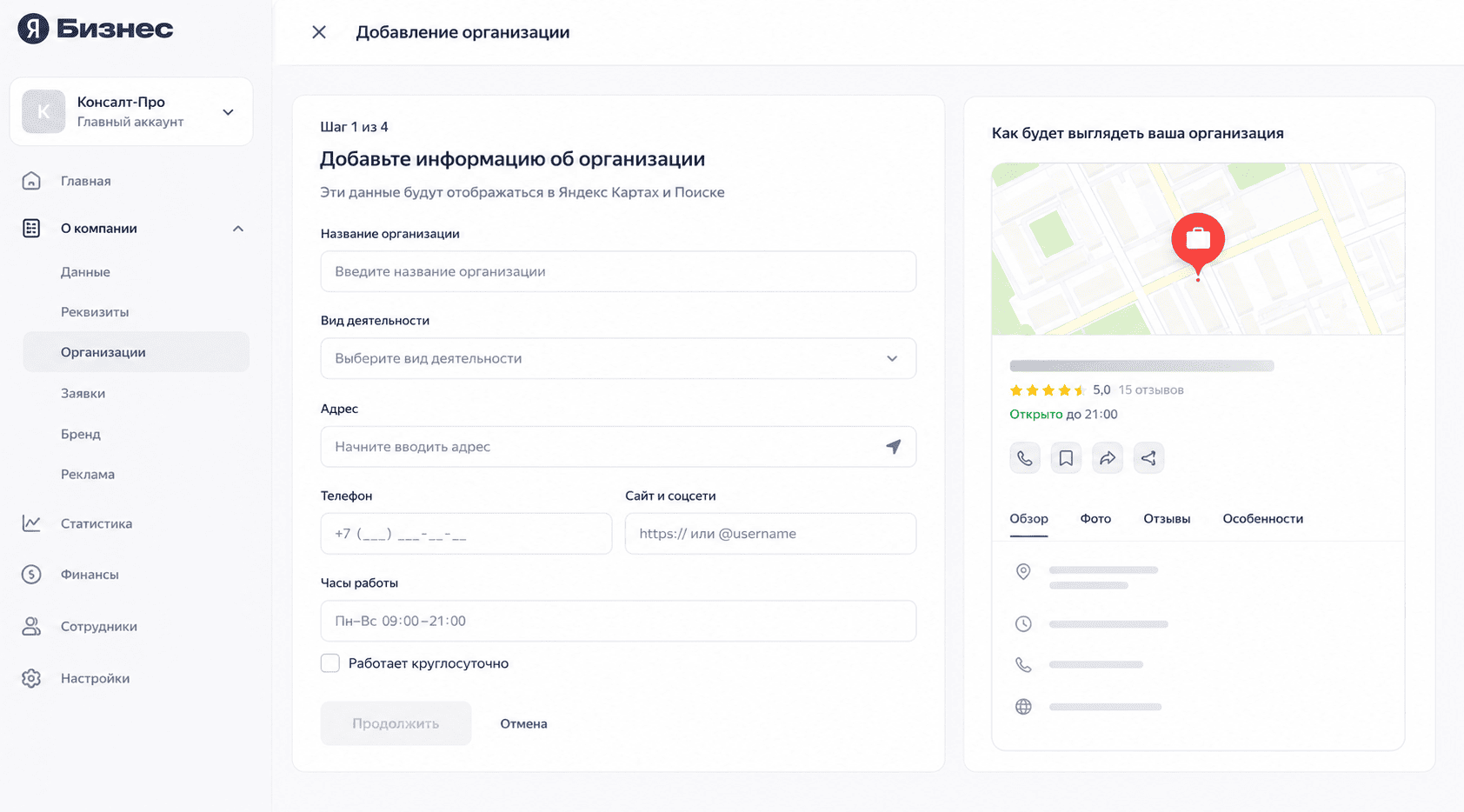The image size is (1464, 812).
Task: Open the Реквизиты submenu item
Action: pyautogui.click(x=95, y=312)
